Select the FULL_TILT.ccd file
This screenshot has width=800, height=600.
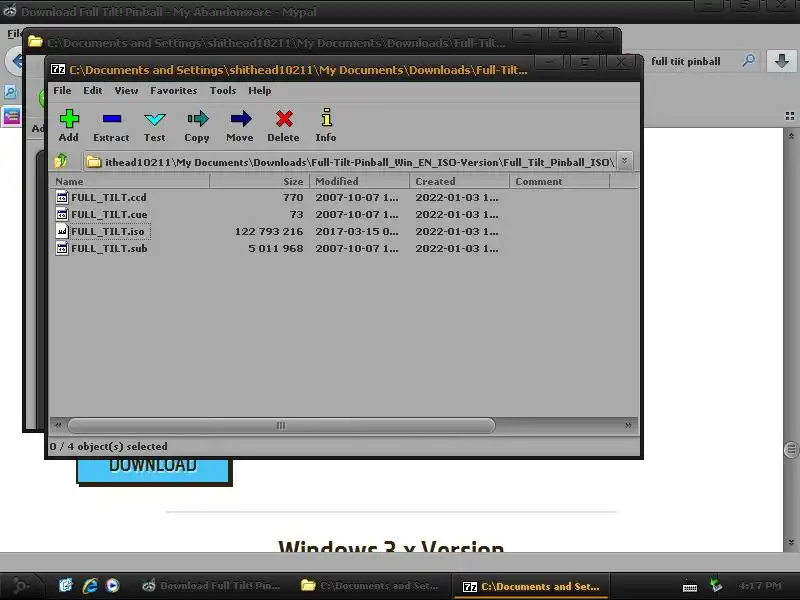coord(109,197)
